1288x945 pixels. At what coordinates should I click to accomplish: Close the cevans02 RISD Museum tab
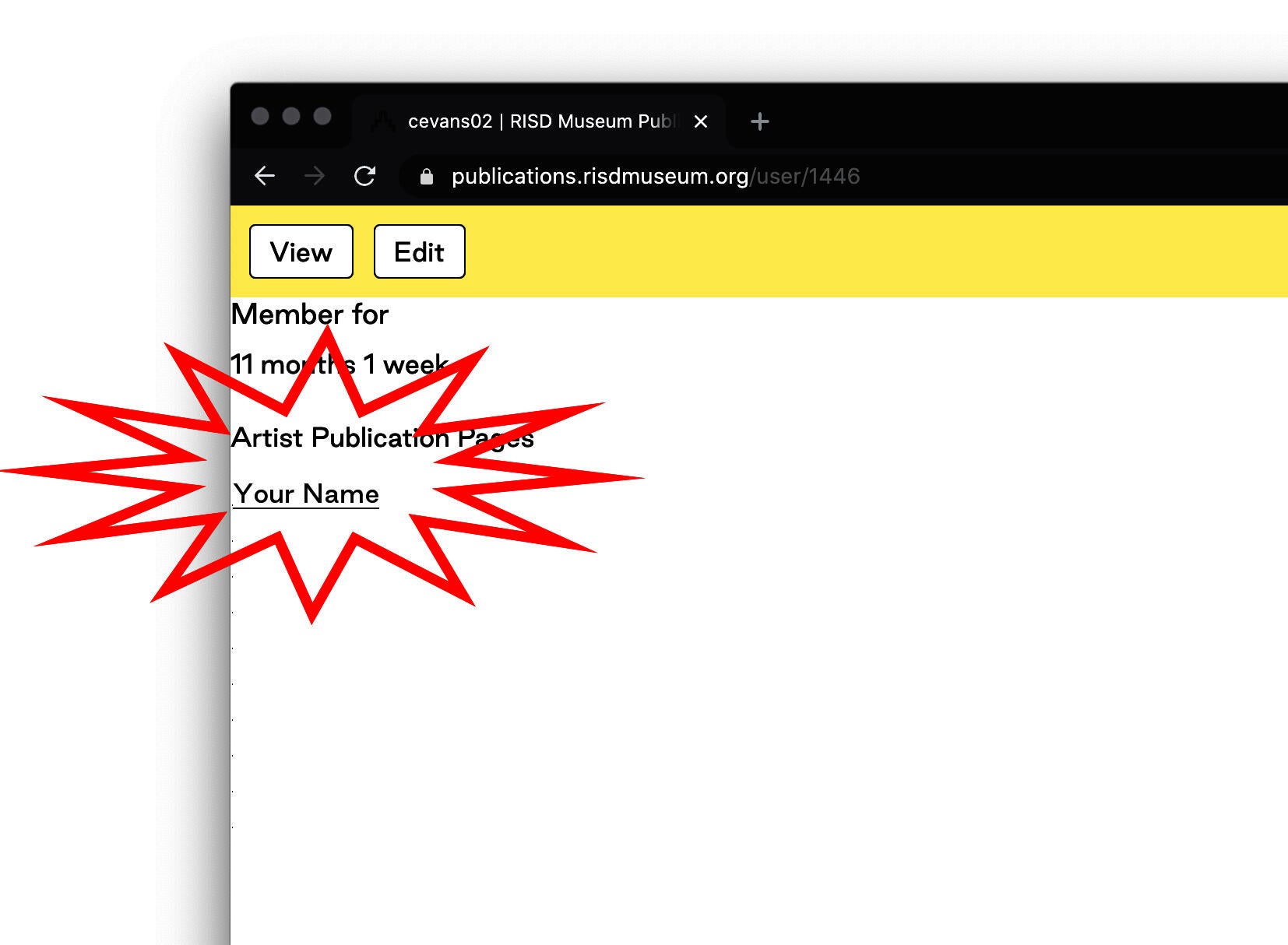701,121
